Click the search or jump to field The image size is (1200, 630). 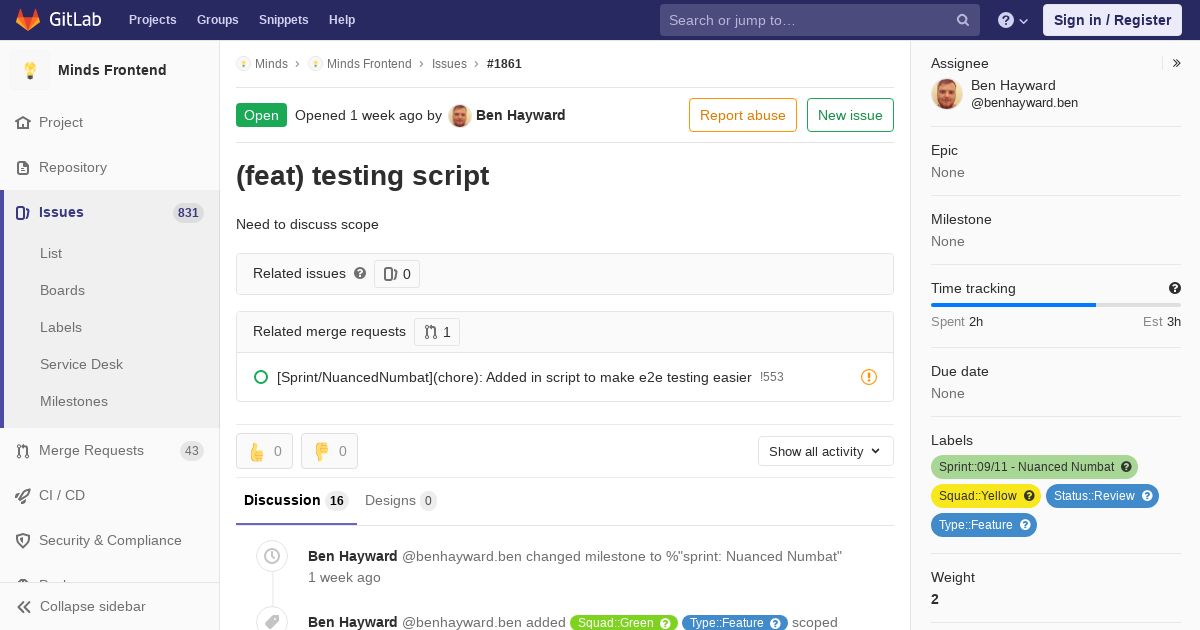[810, 20]
